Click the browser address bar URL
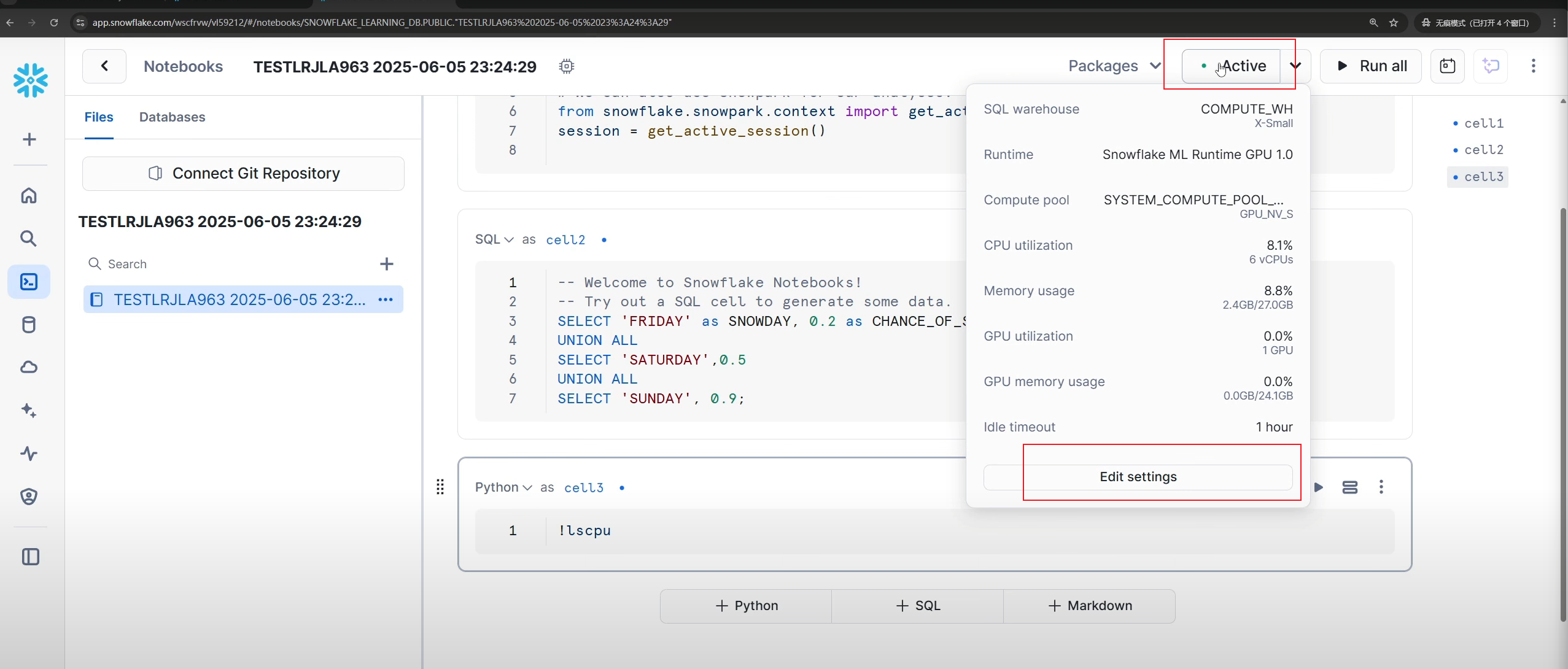This screenshot has height=669, width=1568. (x=382, y=23)
